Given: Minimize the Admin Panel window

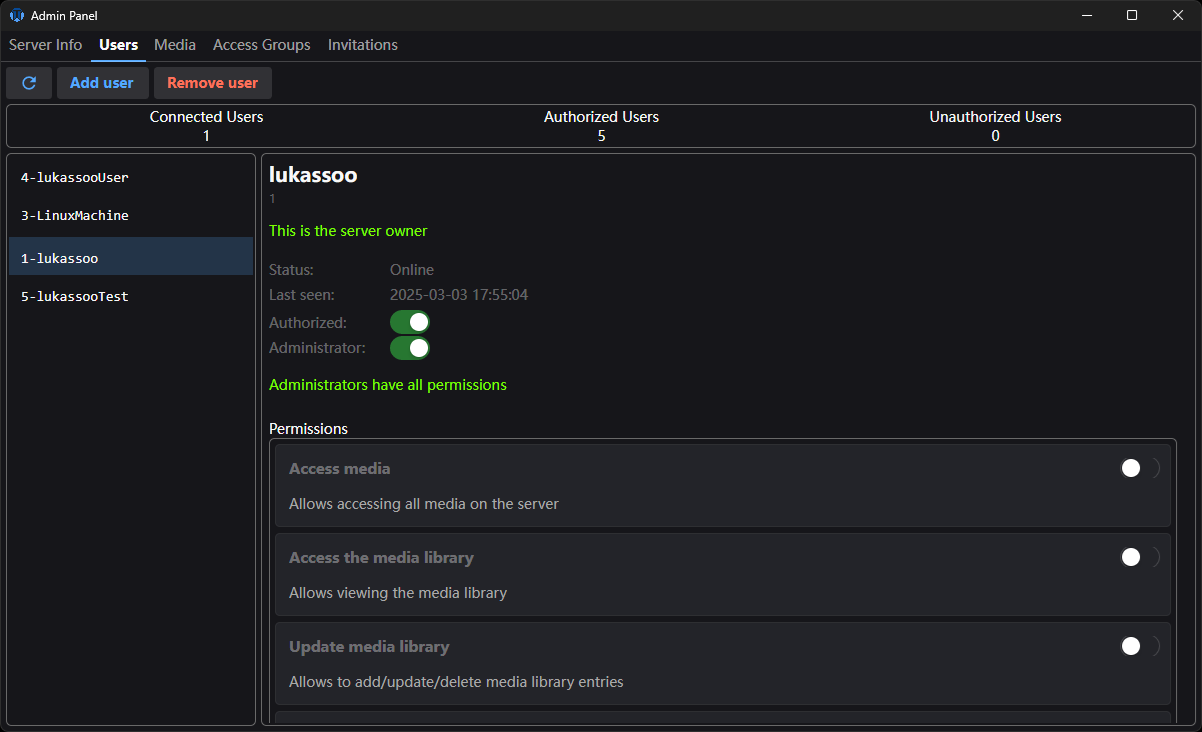Looking at the screenshot, I should click(x=1086, y=15).
